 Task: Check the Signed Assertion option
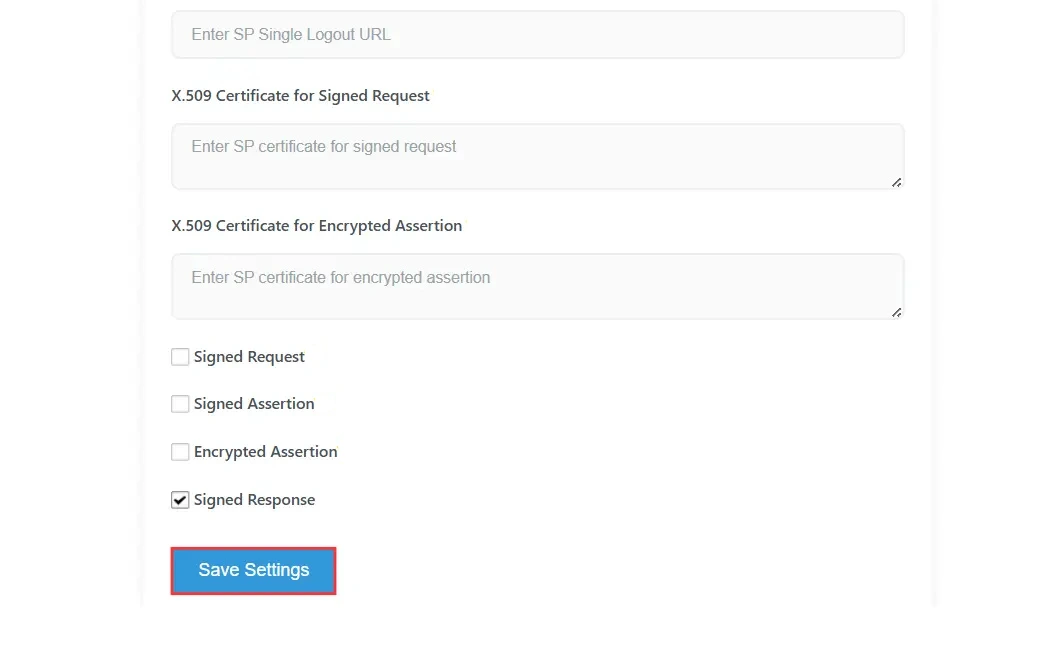[x=180, y=403]
